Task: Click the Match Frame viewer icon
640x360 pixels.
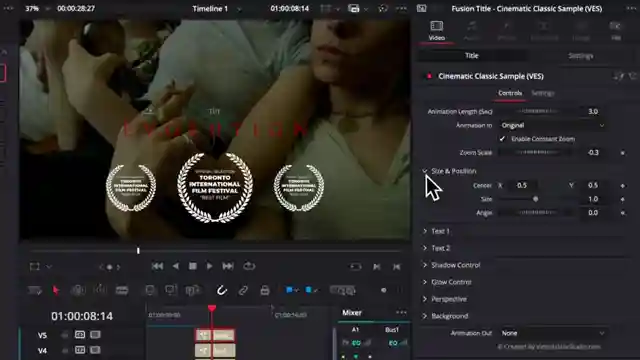Action: pyautogui.click(x=356, y=267)
